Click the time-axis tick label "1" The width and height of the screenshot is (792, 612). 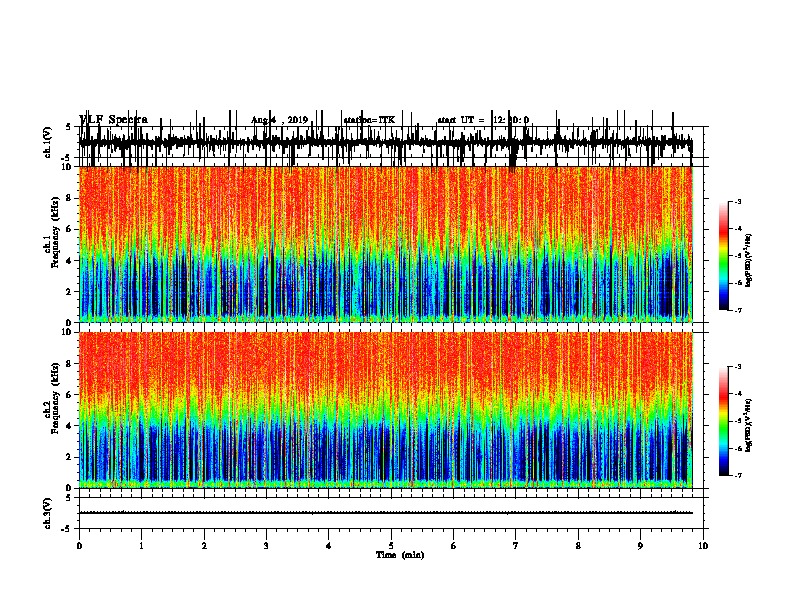[142, 546]
